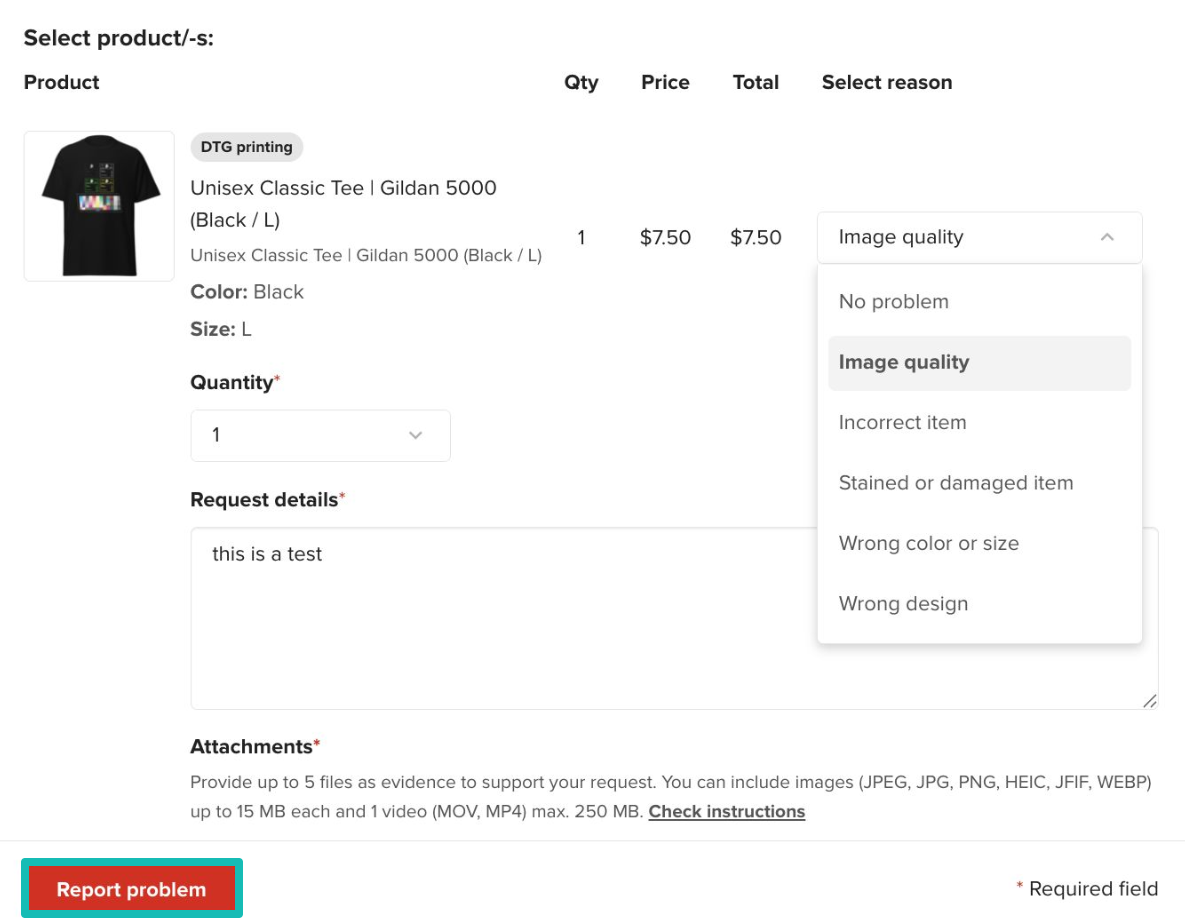This screenshot has width=1185, height=923.
Task: Choose the "No problem" reason
Action: coord(893,302)
